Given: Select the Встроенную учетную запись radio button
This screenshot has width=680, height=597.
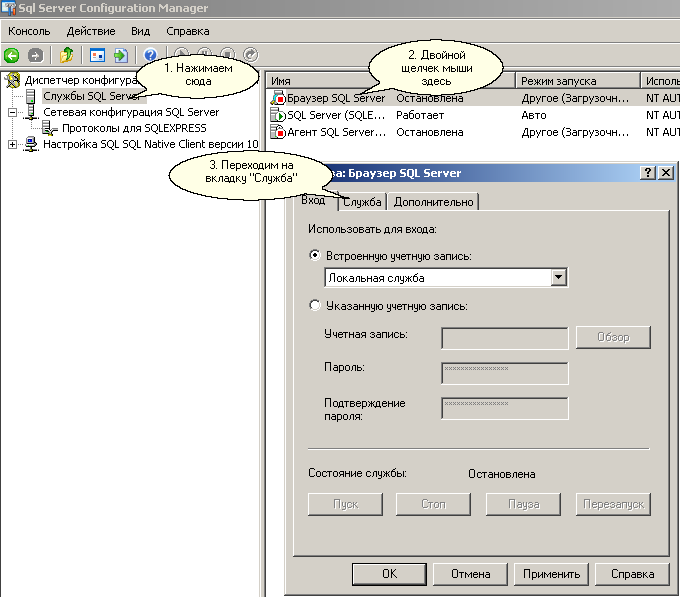Looking at the screenshot, I should click(x=315, y=256).
